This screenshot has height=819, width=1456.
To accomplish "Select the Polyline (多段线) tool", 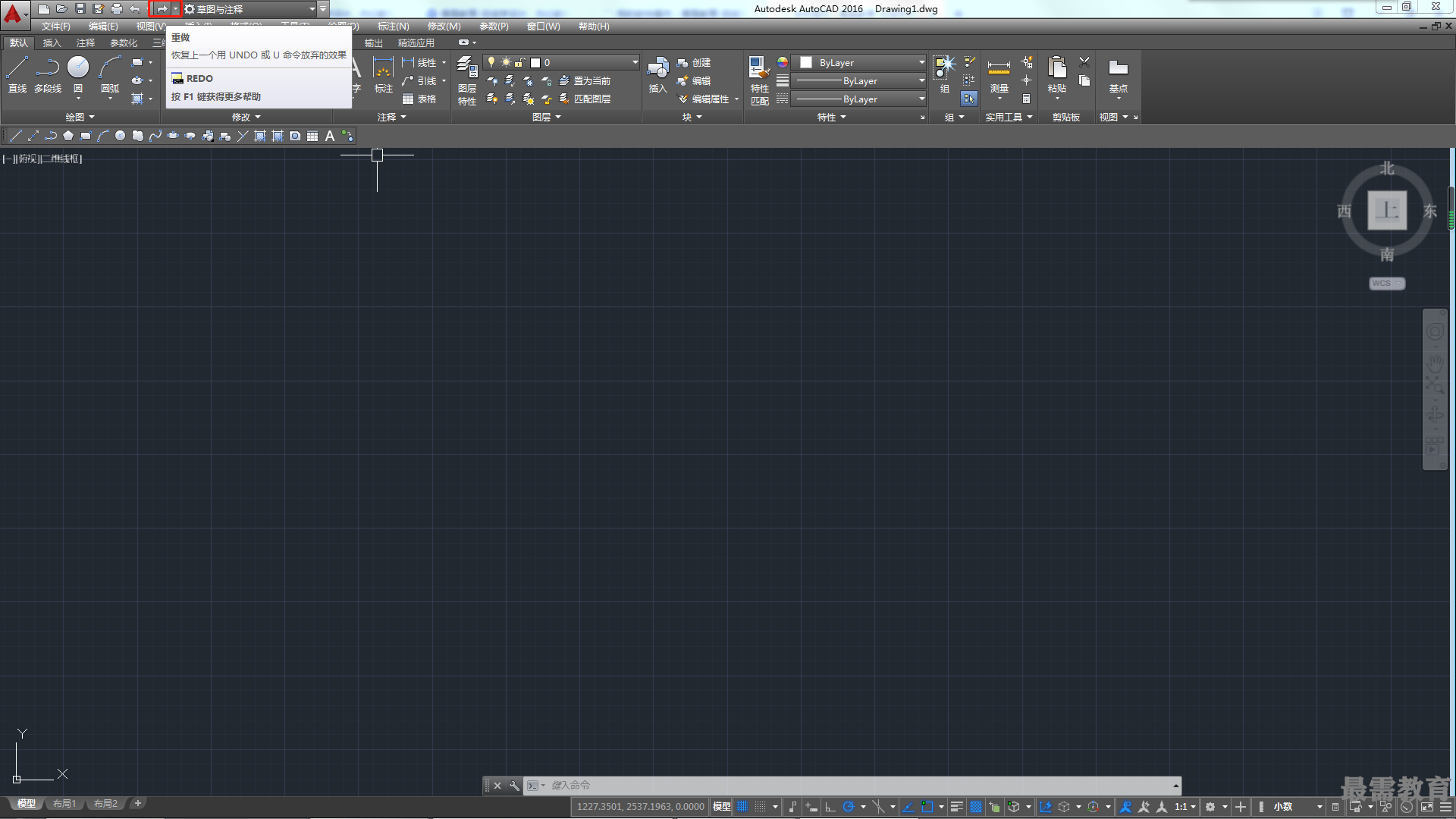I will (x=48, y=74).
